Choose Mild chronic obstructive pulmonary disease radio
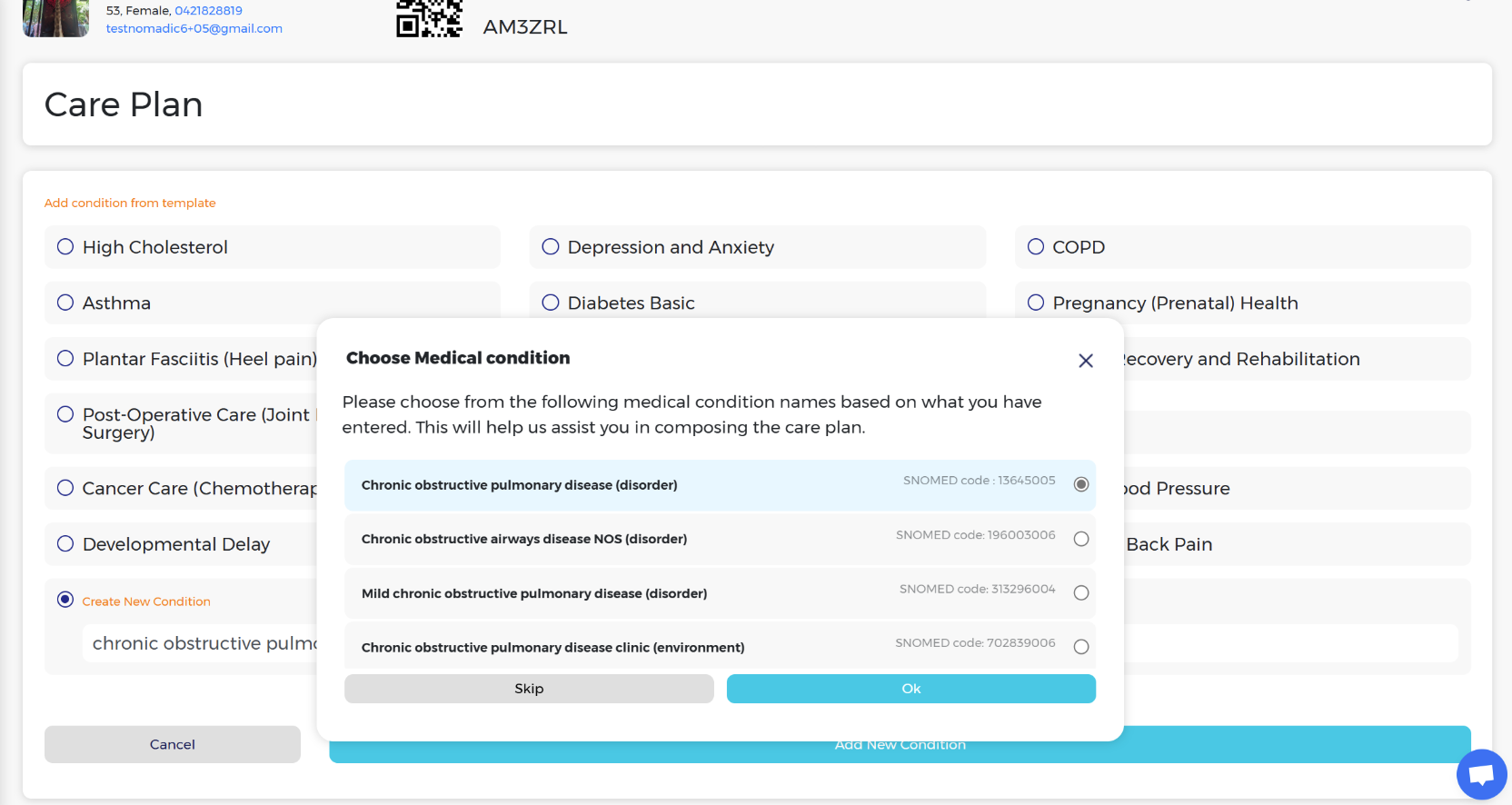 pyautogui.click(x=1080, y=593)
